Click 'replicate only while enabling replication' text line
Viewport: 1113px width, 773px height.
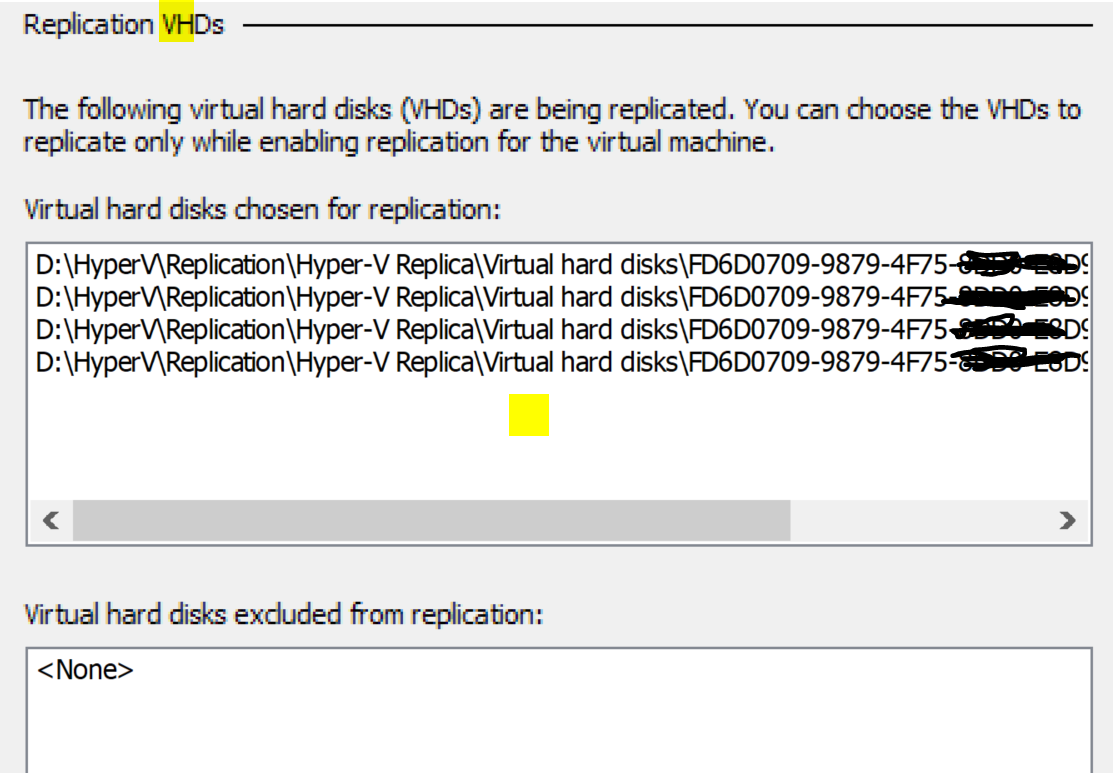399,143
